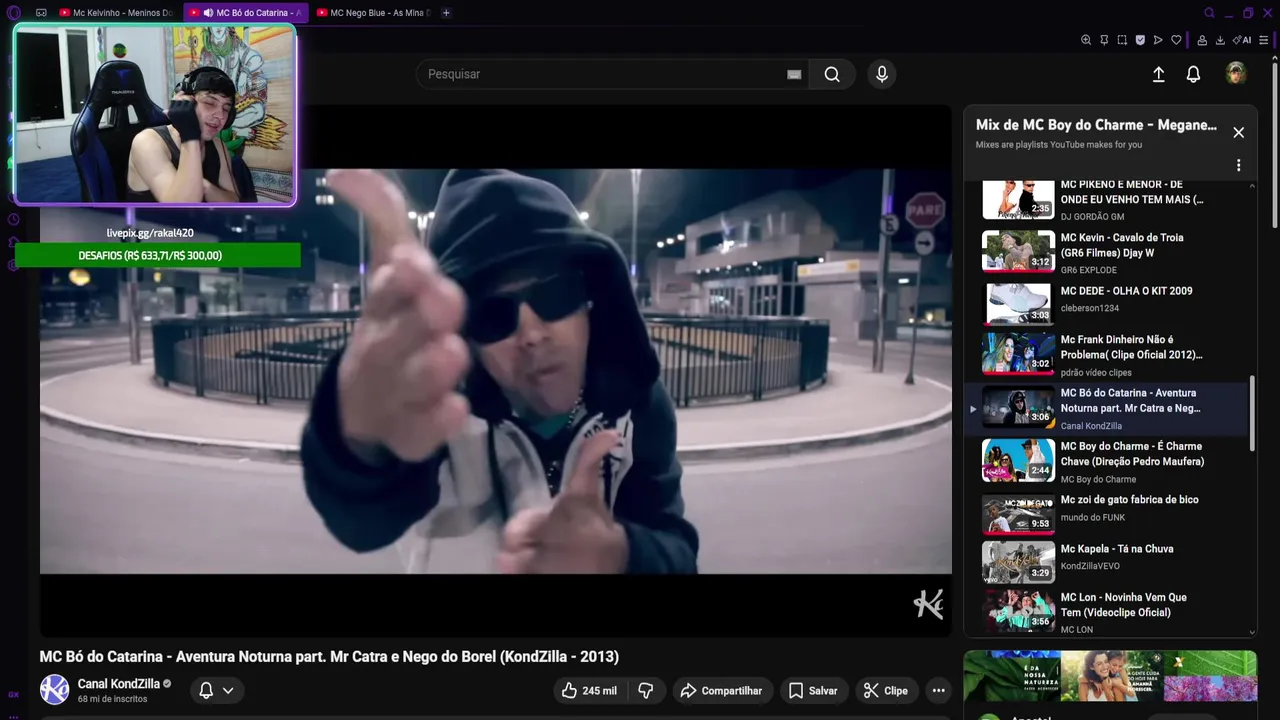Click the Clipe scissors button
This screenshot has height=720, width=1280.
click(x=886, y=690)
